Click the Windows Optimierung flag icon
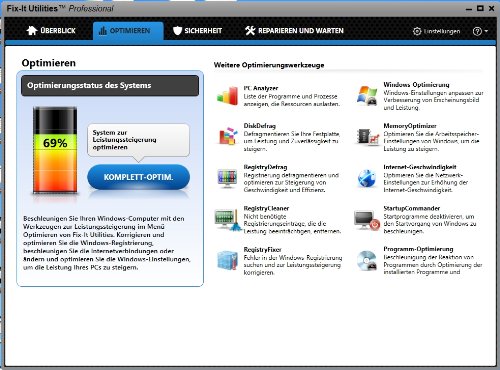500x370 pixels. pos(367,96)
